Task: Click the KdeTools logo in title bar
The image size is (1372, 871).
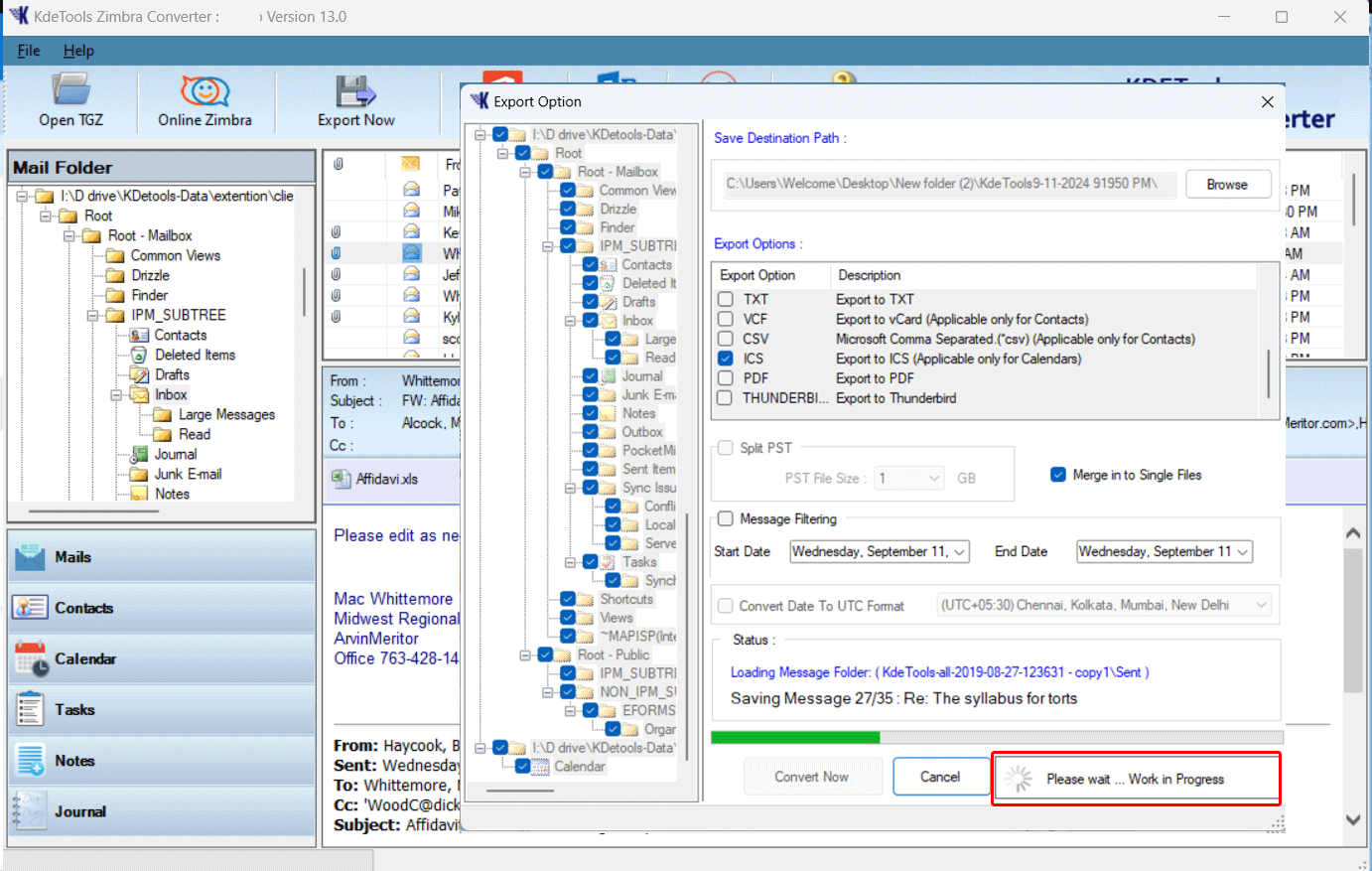Action: click(19, 16)
